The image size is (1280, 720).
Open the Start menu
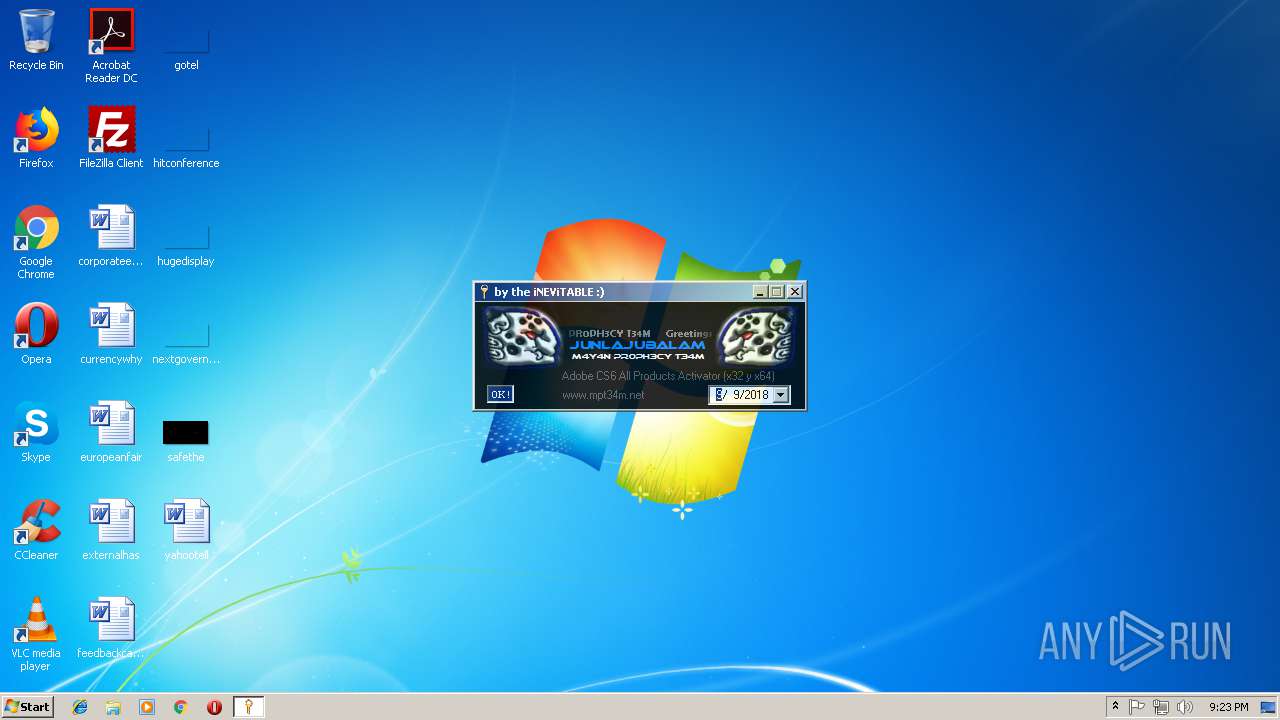pos(27,707)
